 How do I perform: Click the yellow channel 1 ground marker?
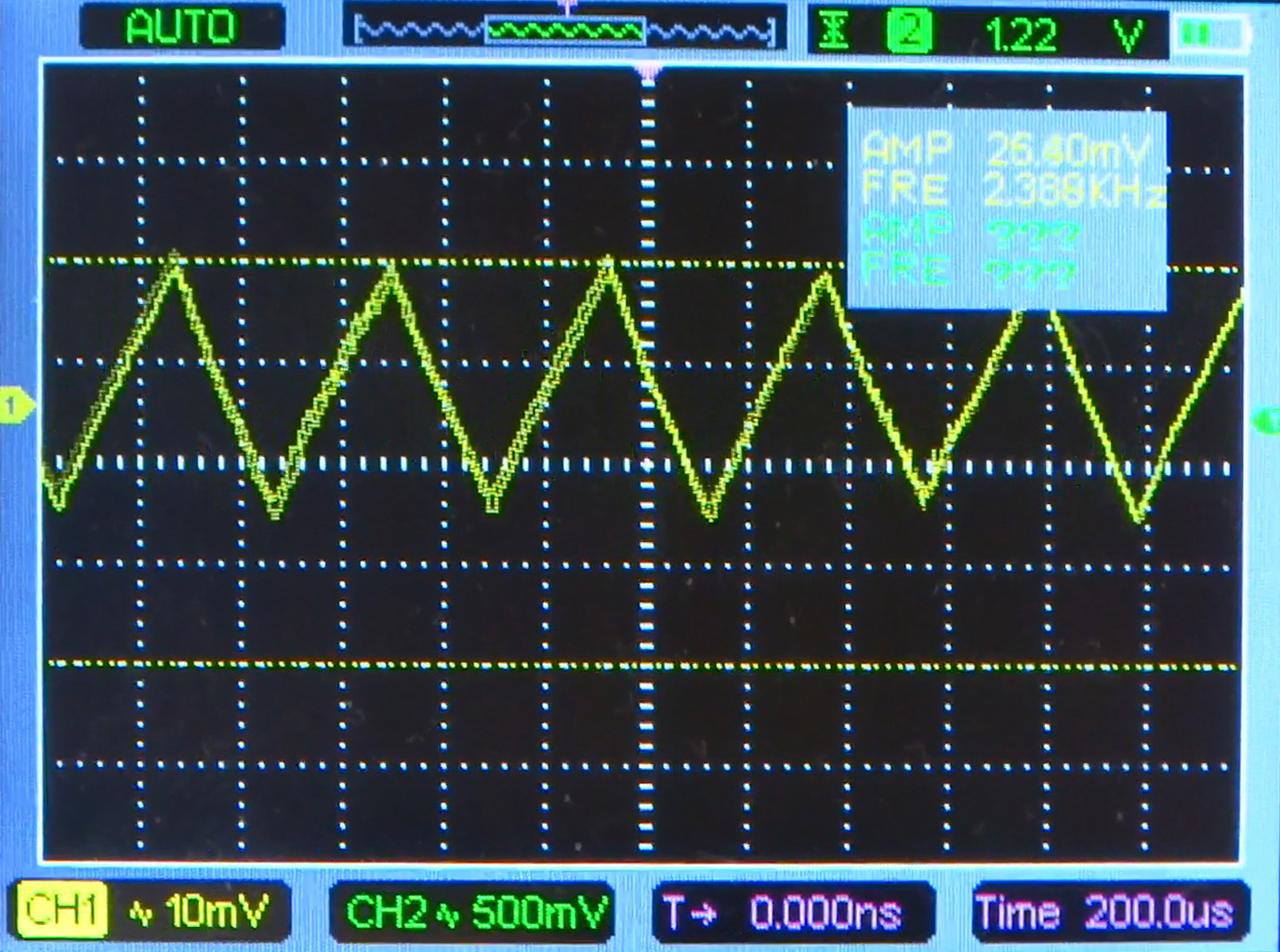pyautogui.click(x=16, y=405)
